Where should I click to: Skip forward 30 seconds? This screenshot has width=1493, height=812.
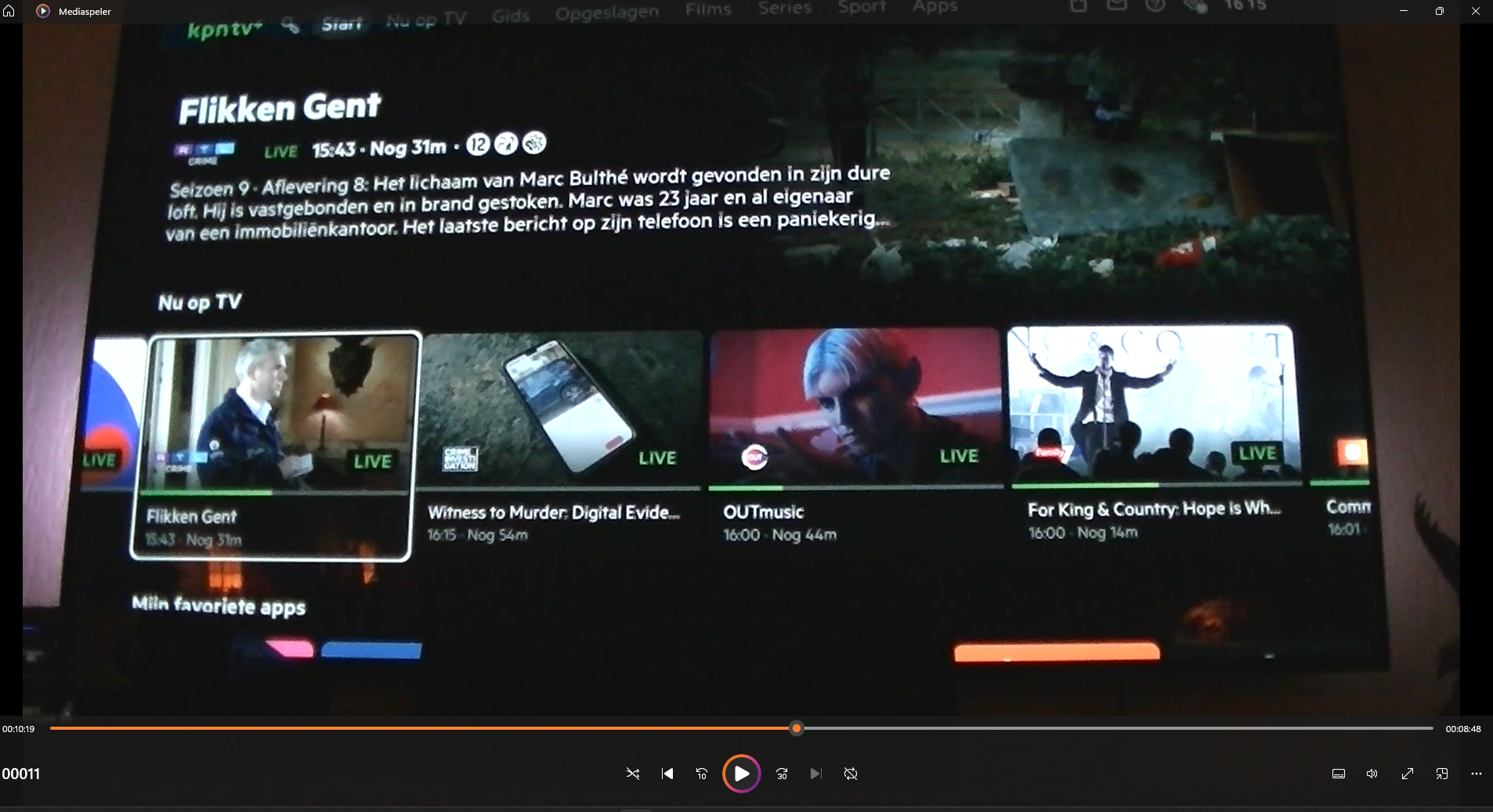click(782, 774)
